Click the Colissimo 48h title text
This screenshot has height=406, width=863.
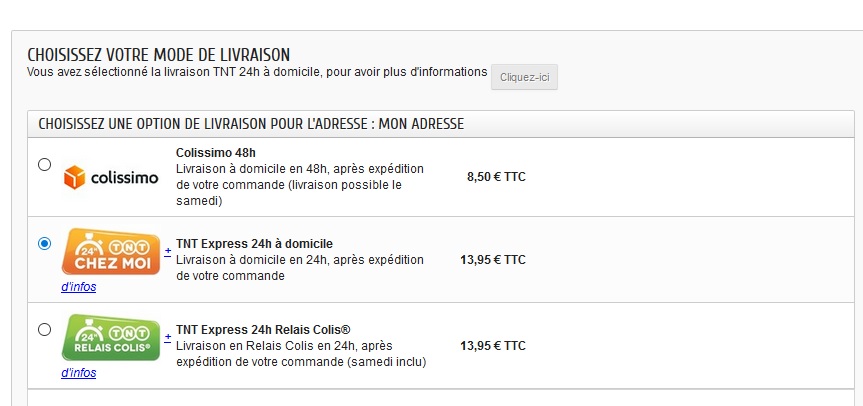tap(216, 152)
